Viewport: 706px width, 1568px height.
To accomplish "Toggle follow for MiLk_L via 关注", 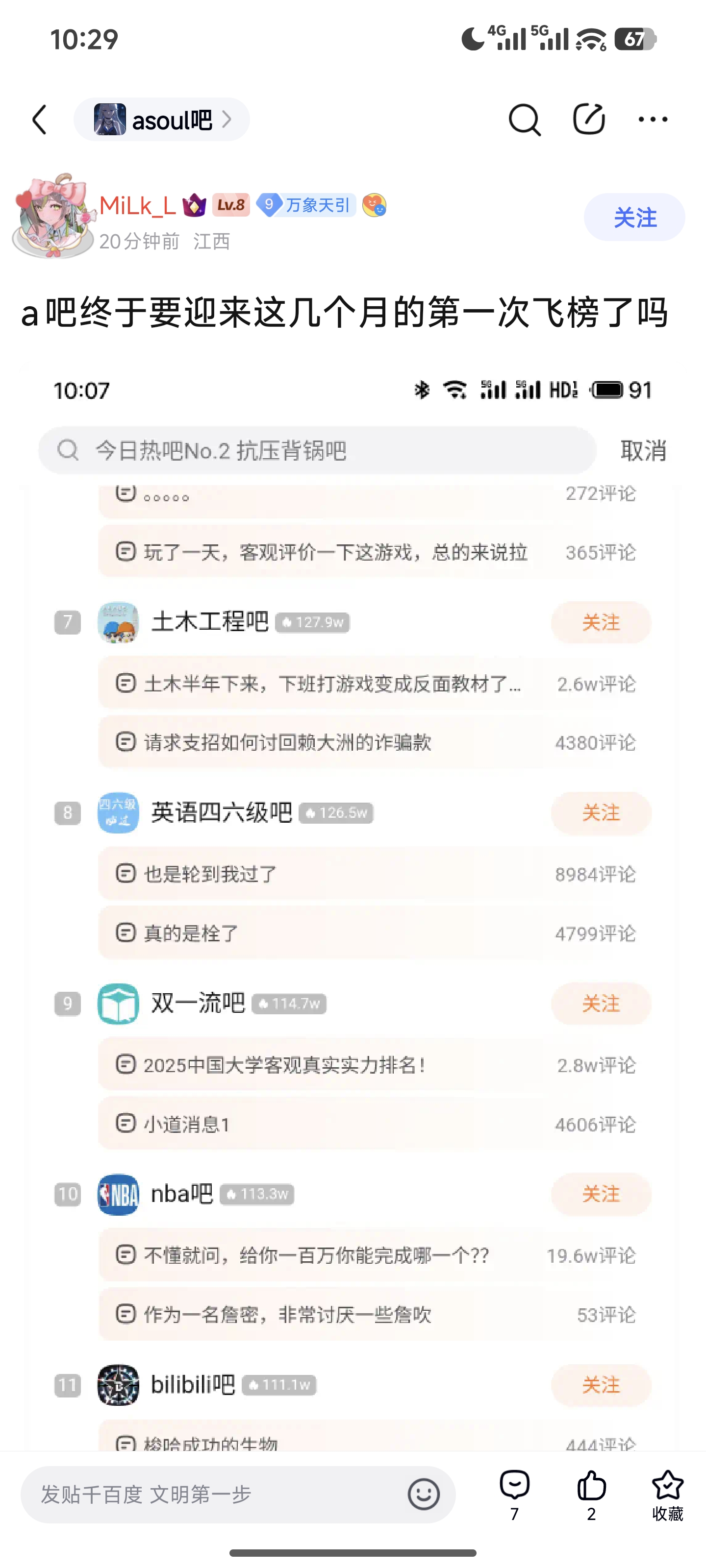I will 634,217.
